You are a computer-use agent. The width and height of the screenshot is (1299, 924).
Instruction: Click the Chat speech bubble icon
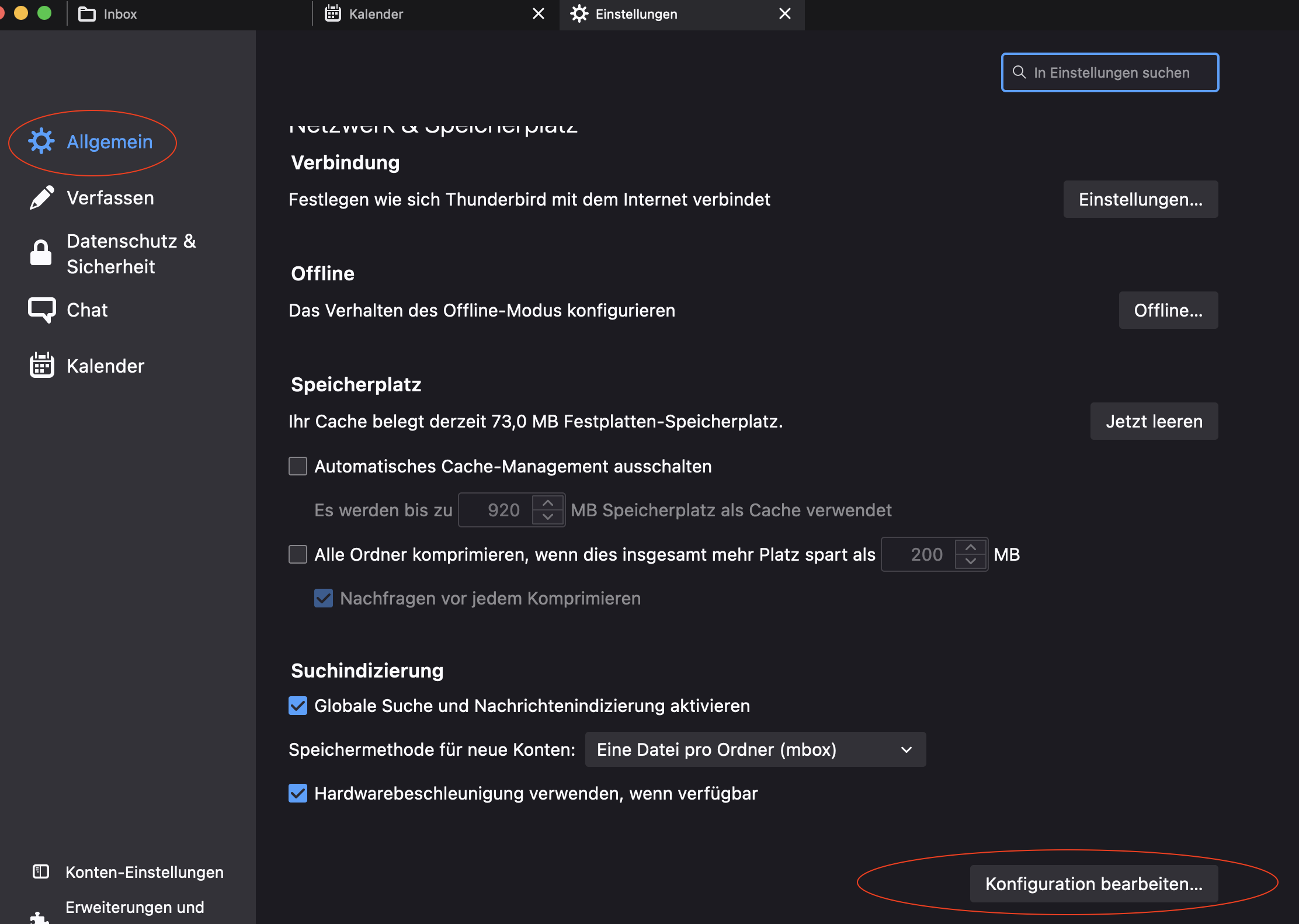tap(41, 310)
